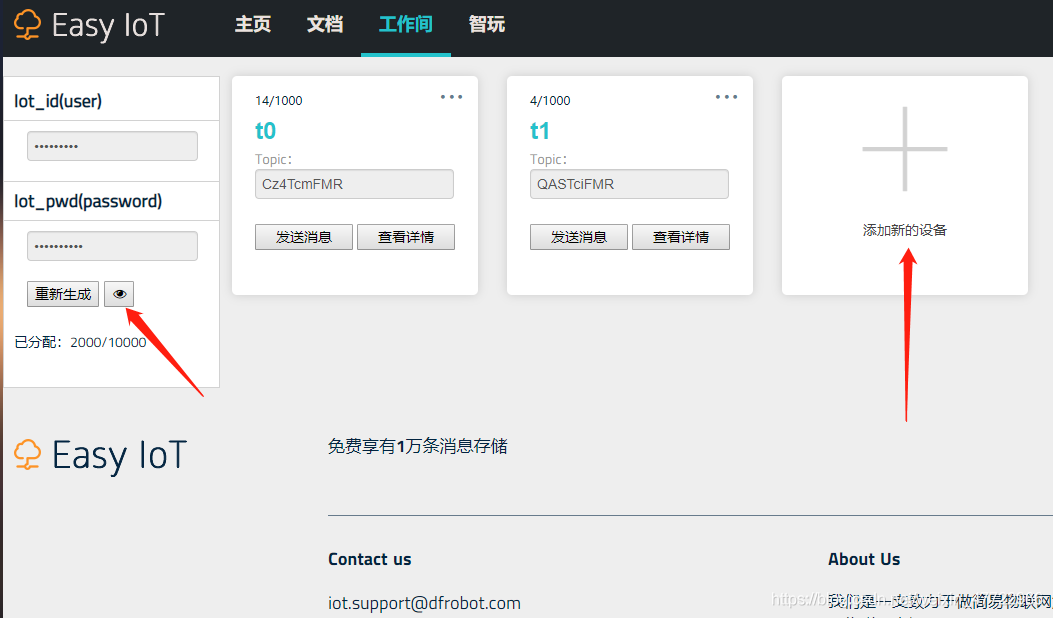
Task: Click the iot.support@dfrobot.com email link
Action: [424, 603]
